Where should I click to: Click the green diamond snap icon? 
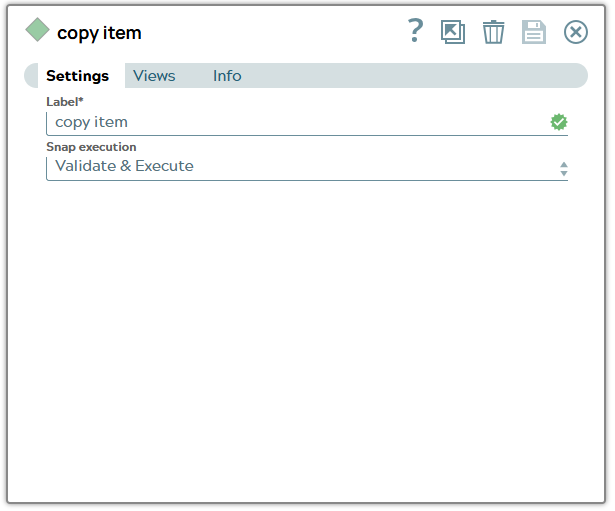click(37, 30)
